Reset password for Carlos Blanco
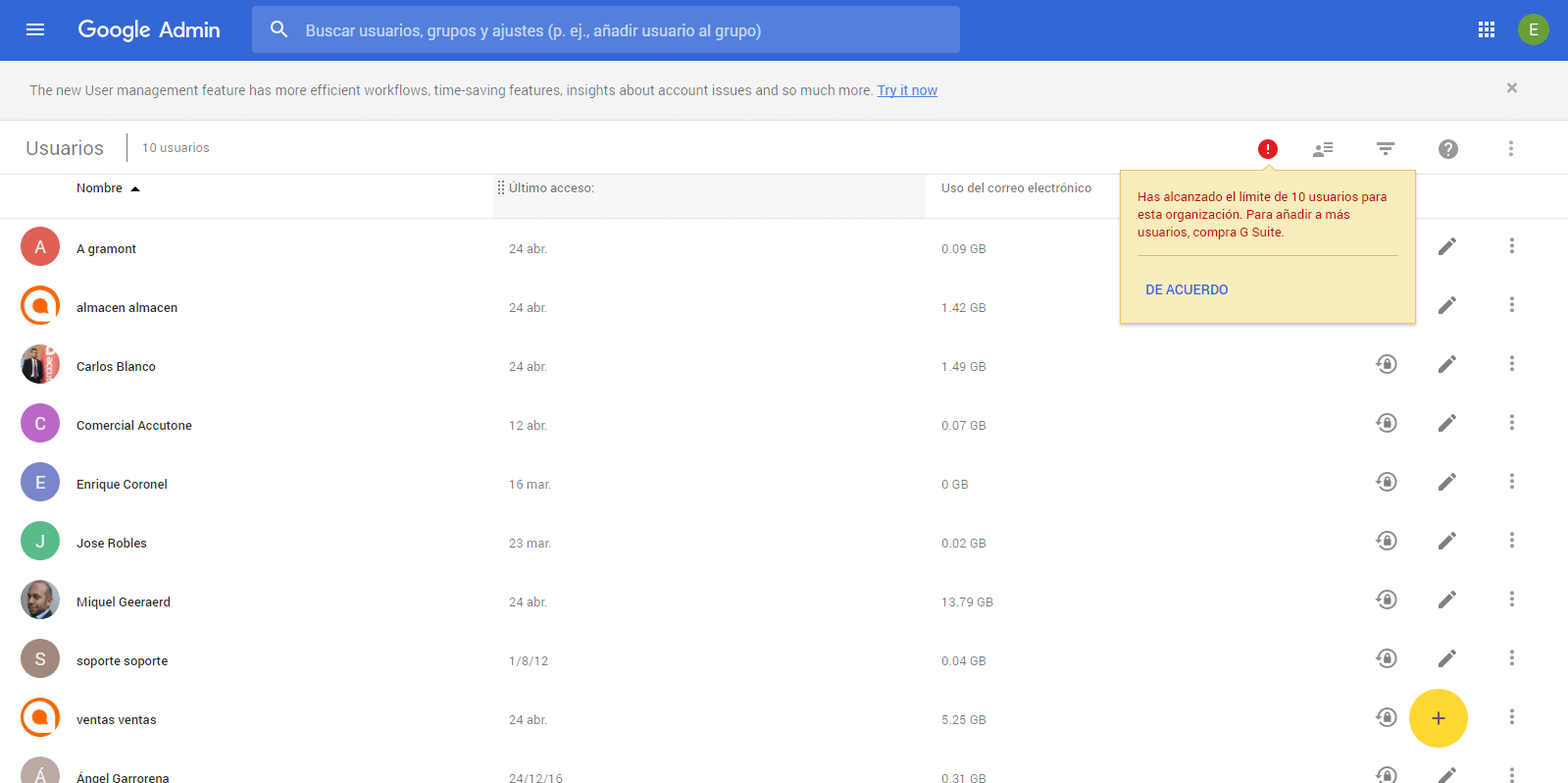1568x783 pixels. 1386,364
